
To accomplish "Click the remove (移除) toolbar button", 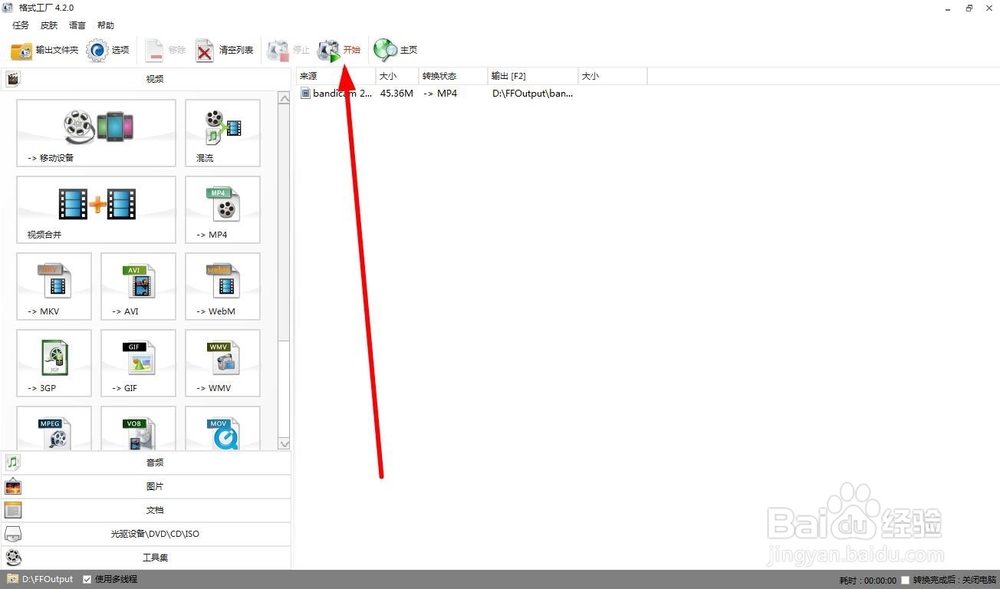I will point(165,50).
